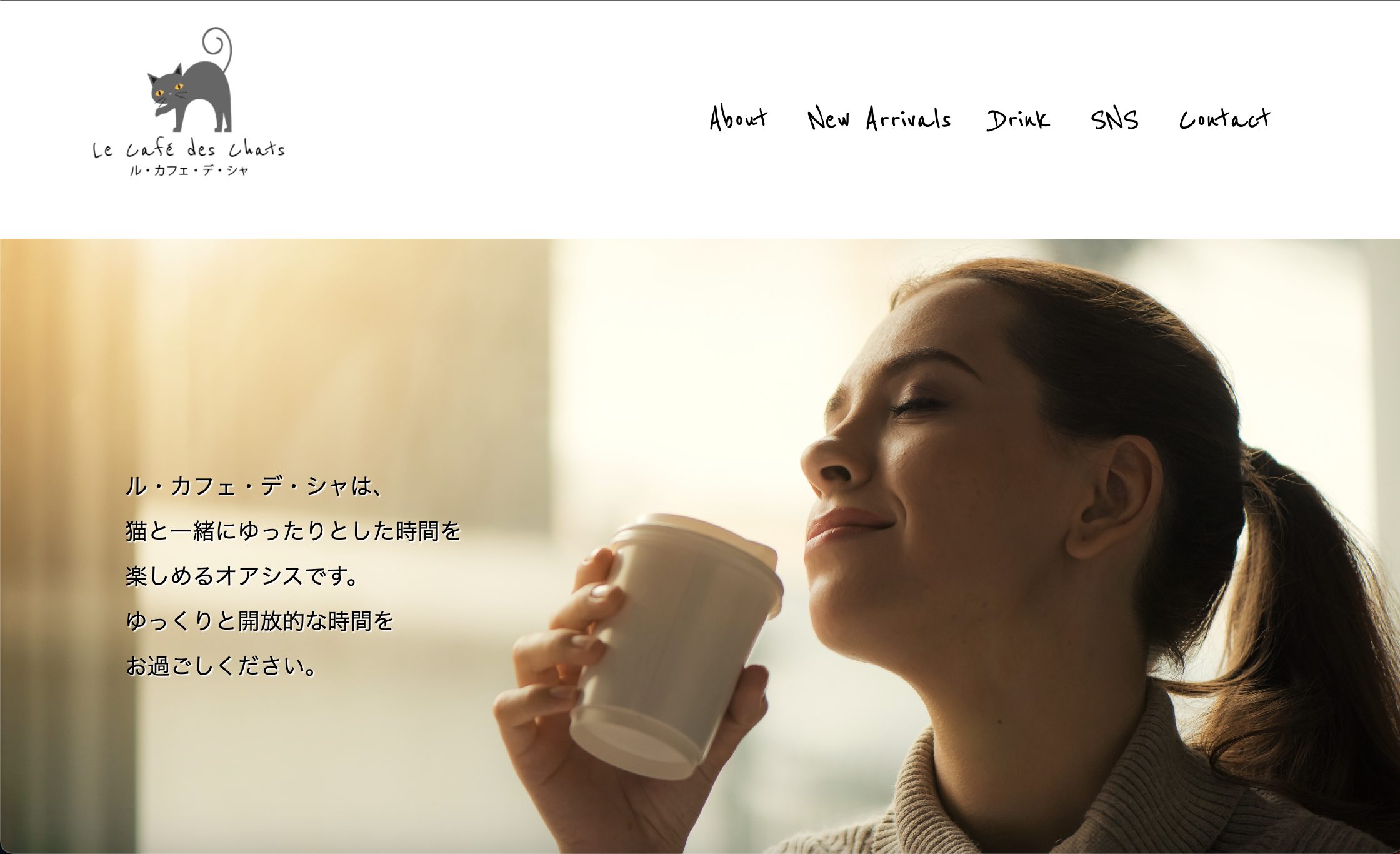Open the Drink menu link
Image resolution: width=1400 pixels, height=854 pixels.
tap(1018, 119)
